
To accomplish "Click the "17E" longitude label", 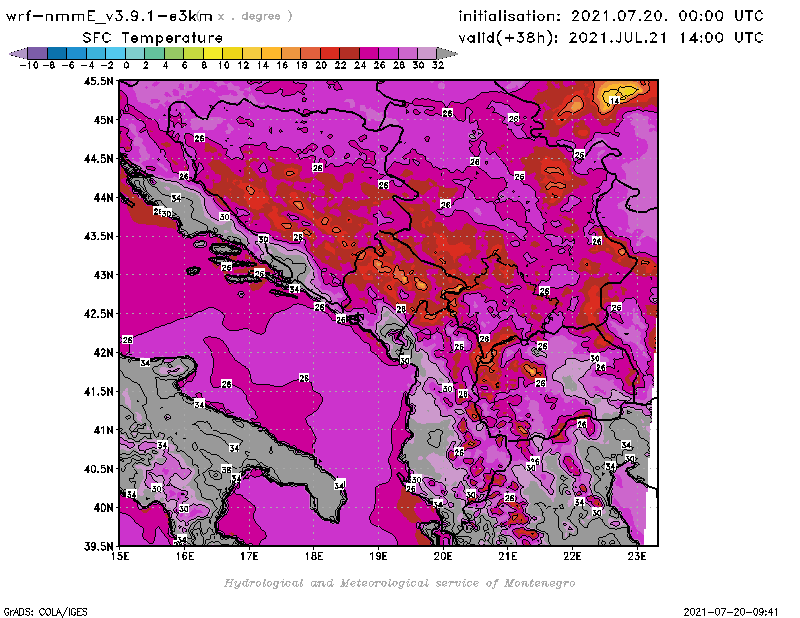I will (x=249, y=556).
